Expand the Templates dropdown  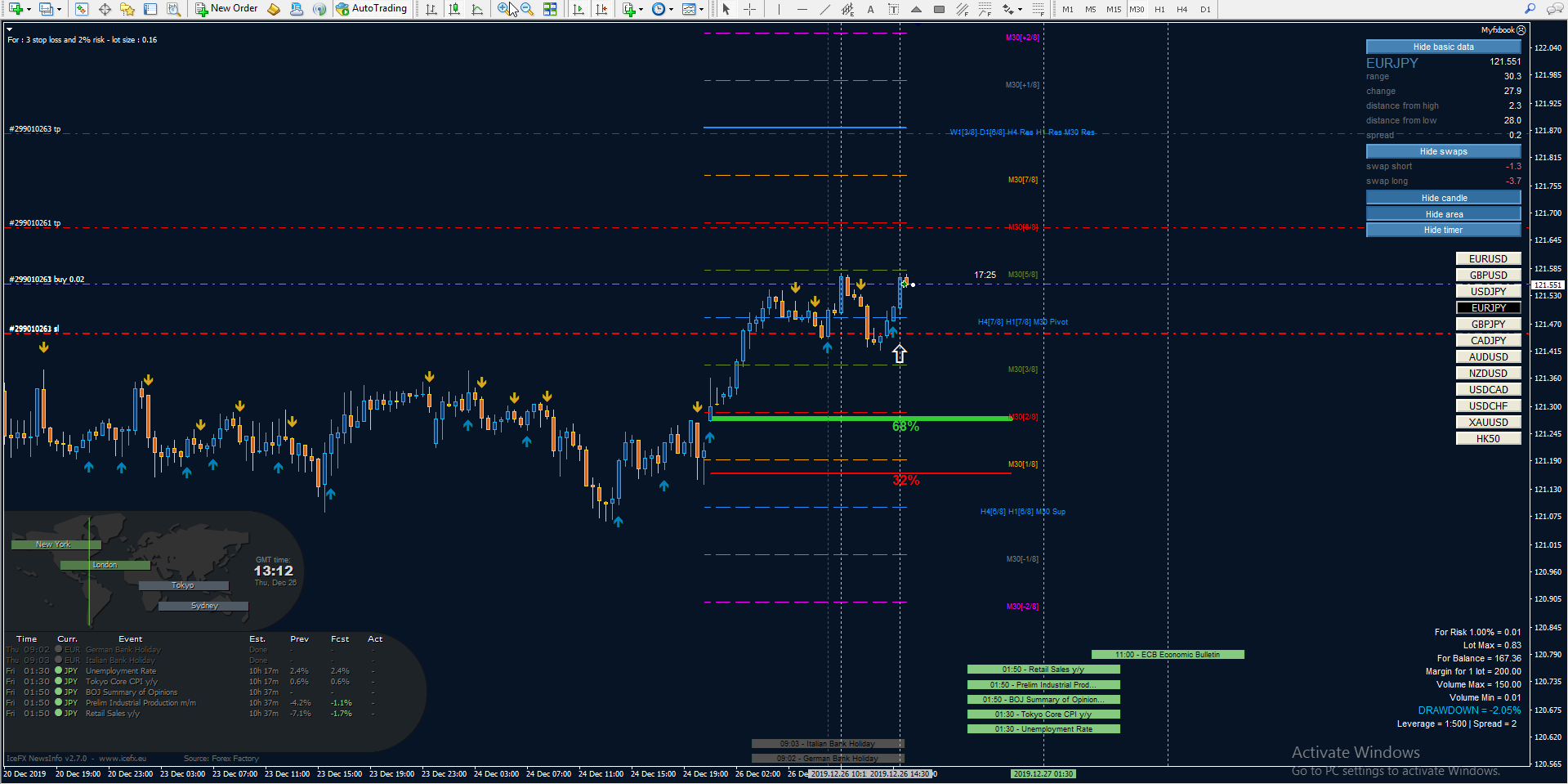click(701, 9)
